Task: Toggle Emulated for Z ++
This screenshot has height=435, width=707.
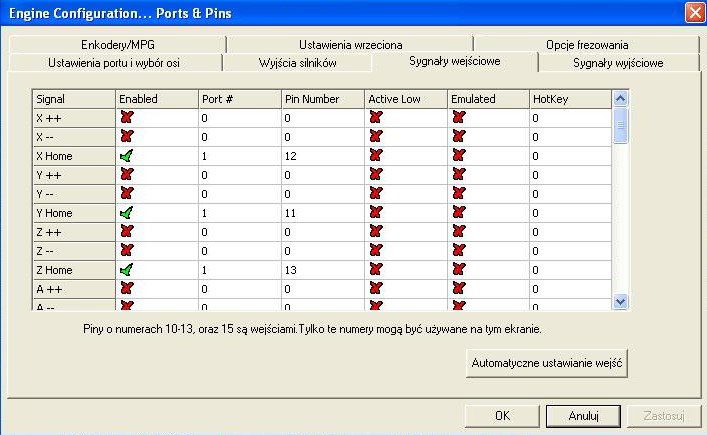Action: point(459,231)
